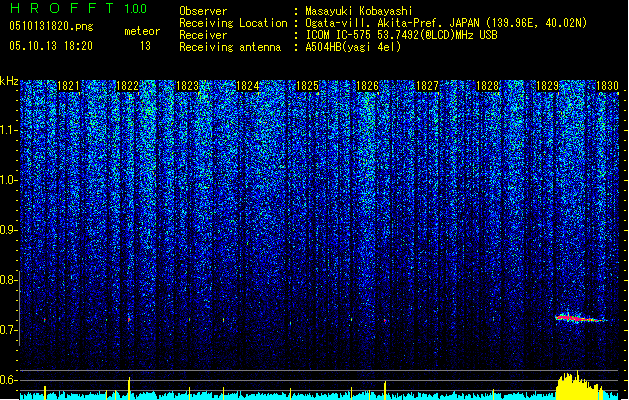629x400 pixels.
Task: Click antenna value A504HB(yagi 4el)
Action: [353, 47]
